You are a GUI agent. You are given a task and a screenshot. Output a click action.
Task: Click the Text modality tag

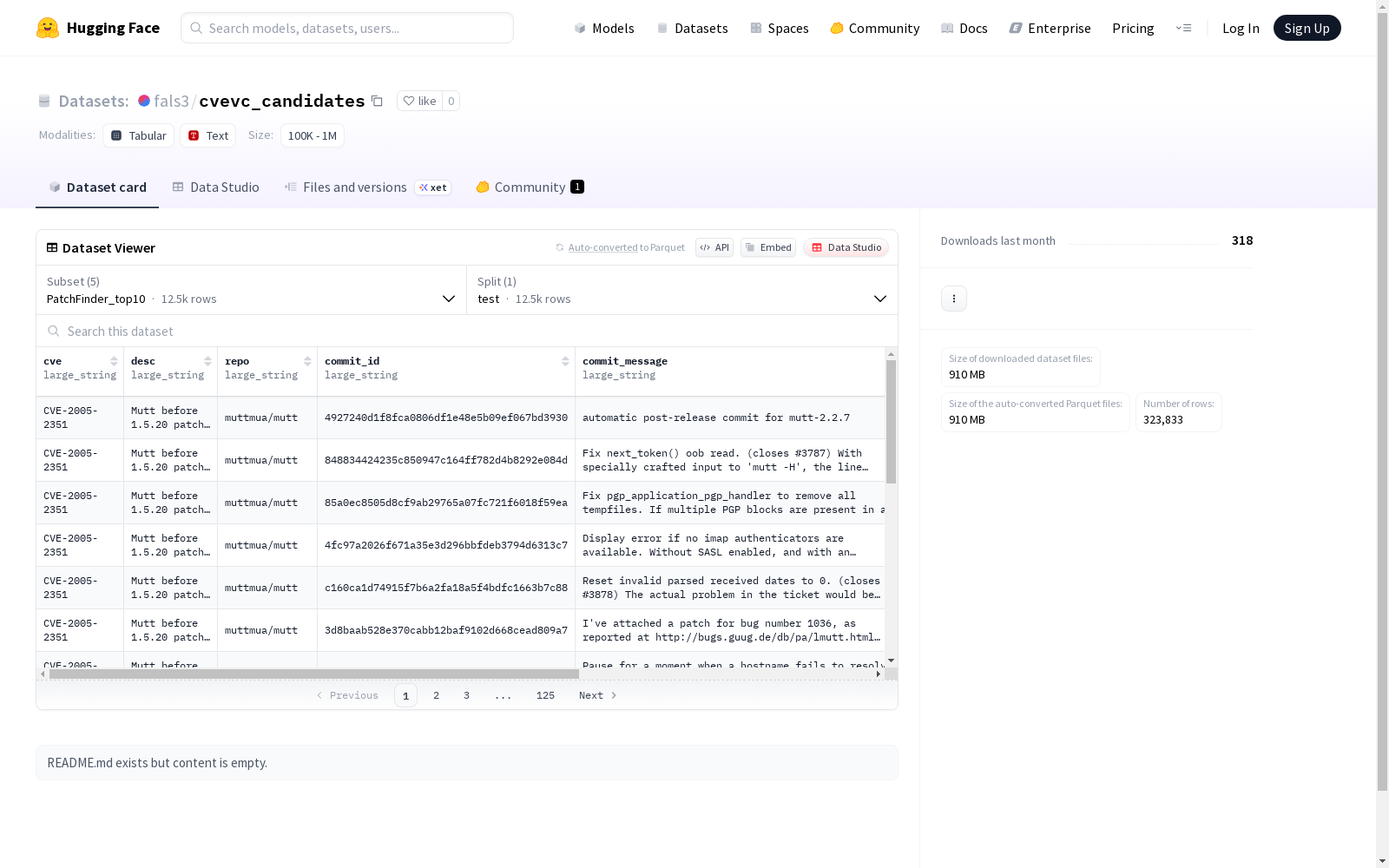point(208,135)
